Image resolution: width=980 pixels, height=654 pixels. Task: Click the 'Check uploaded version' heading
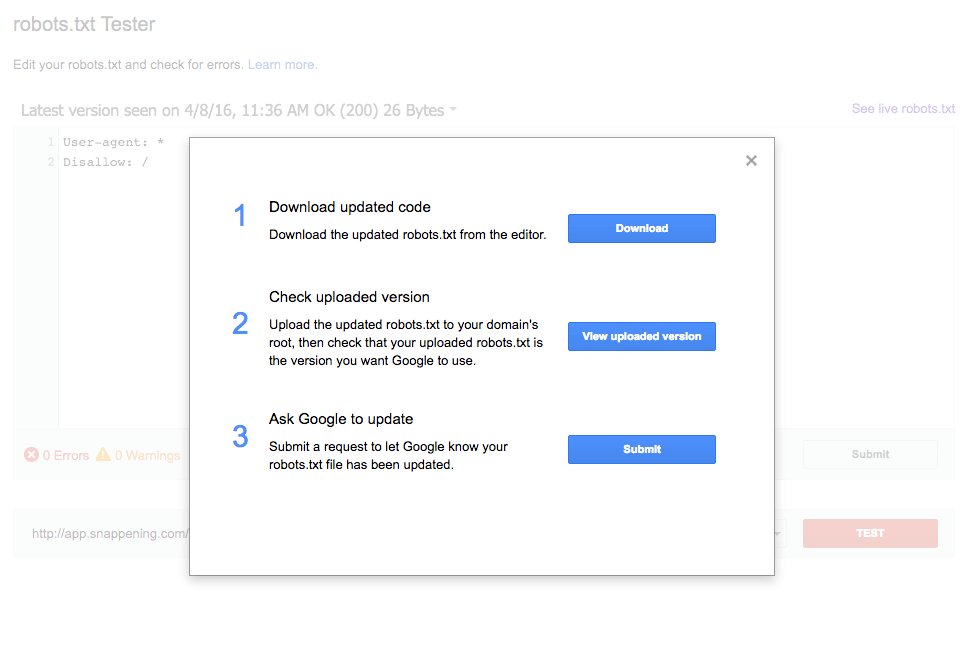pyautogui.click(x=349, y=297)
